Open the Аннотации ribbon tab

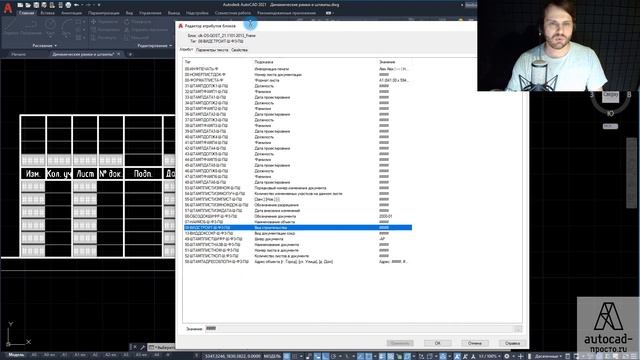click(x=71, y=13)
